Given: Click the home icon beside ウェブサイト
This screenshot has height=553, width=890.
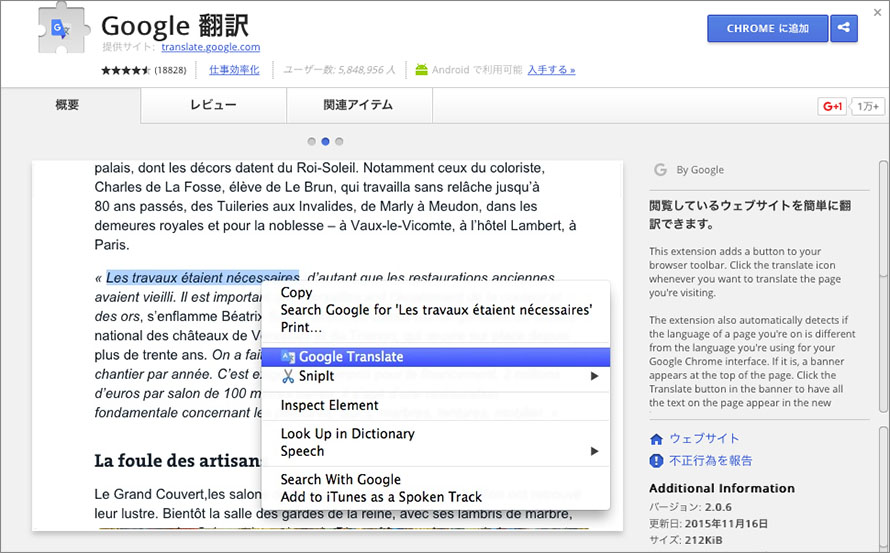Looking at the screenshot, I should pyautogui.click(x=656, y=439).
